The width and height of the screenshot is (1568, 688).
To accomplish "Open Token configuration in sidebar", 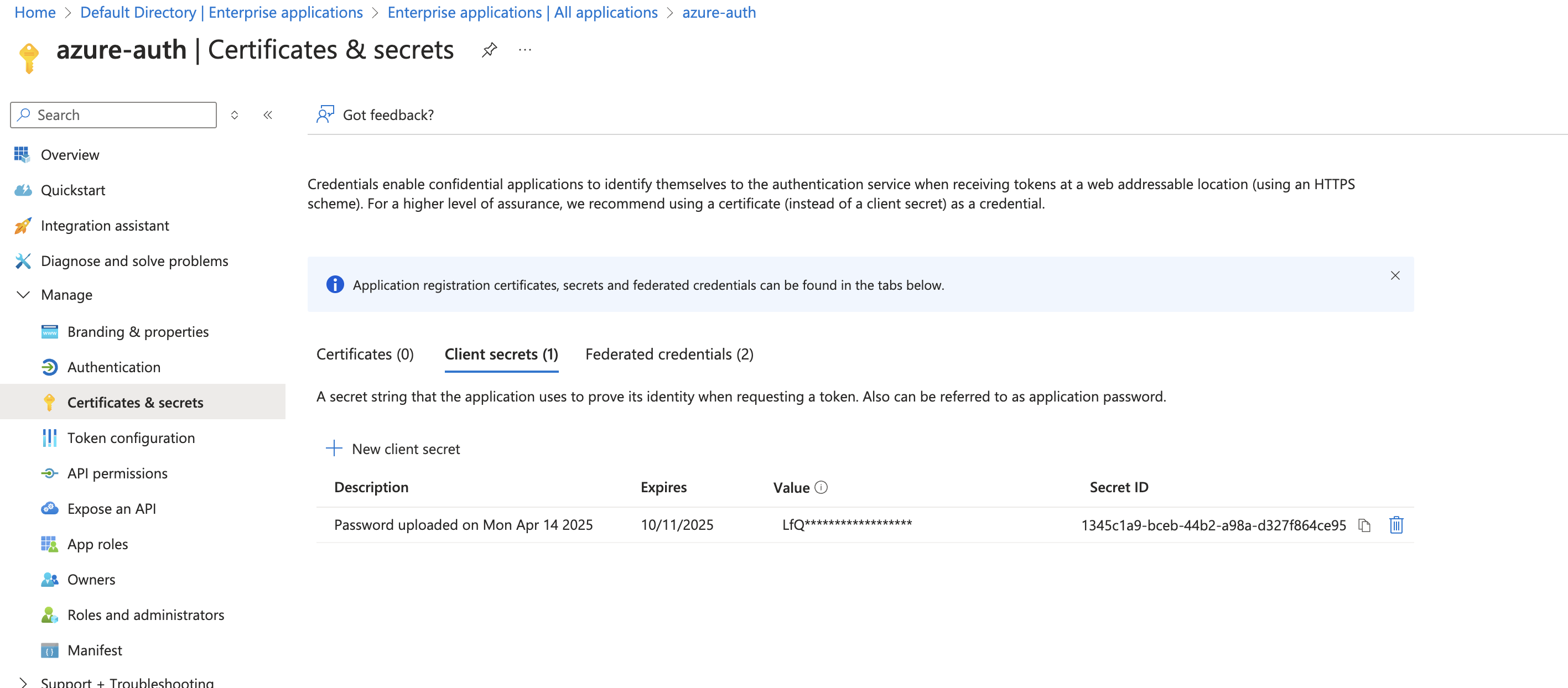I will 131,438.
